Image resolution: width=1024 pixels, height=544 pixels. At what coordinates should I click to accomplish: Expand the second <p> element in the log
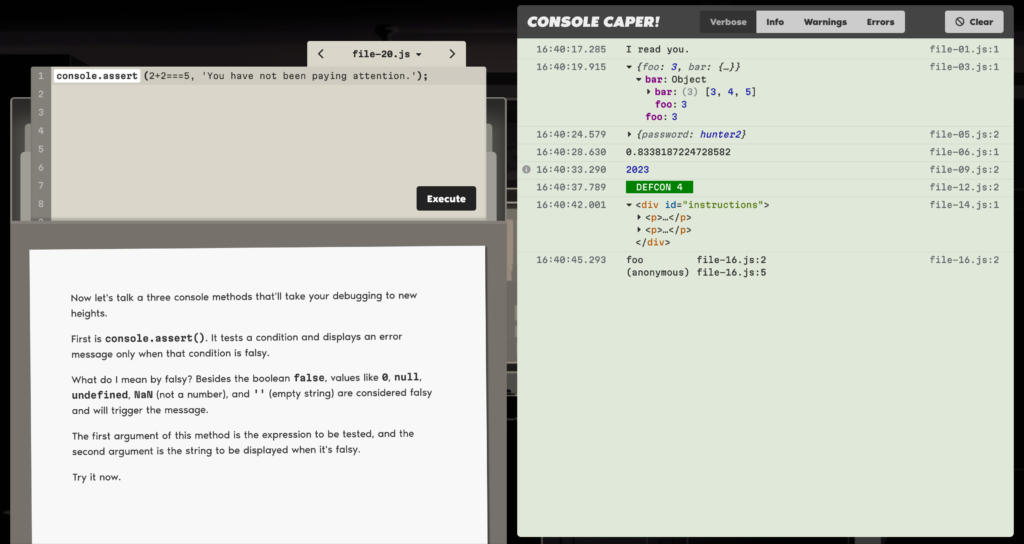tap(639, 230)
